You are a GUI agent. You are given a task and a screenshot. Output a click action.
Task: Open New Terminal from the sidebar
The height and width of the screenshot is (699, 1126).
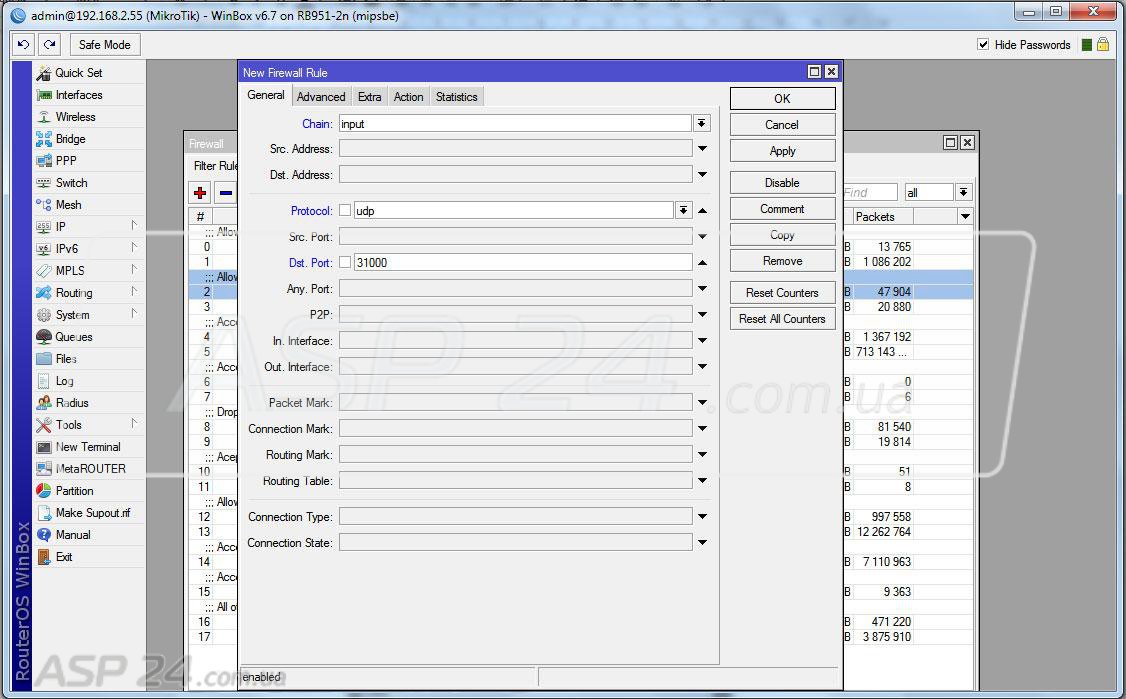coord(87,447)
